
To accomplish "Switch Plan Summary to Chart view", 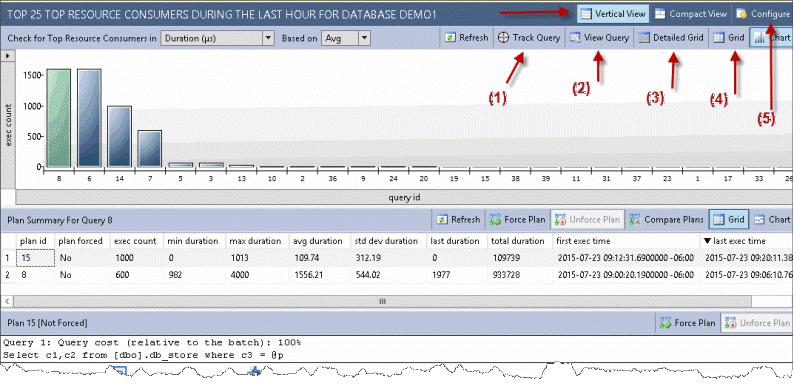I will pos(772,219).
